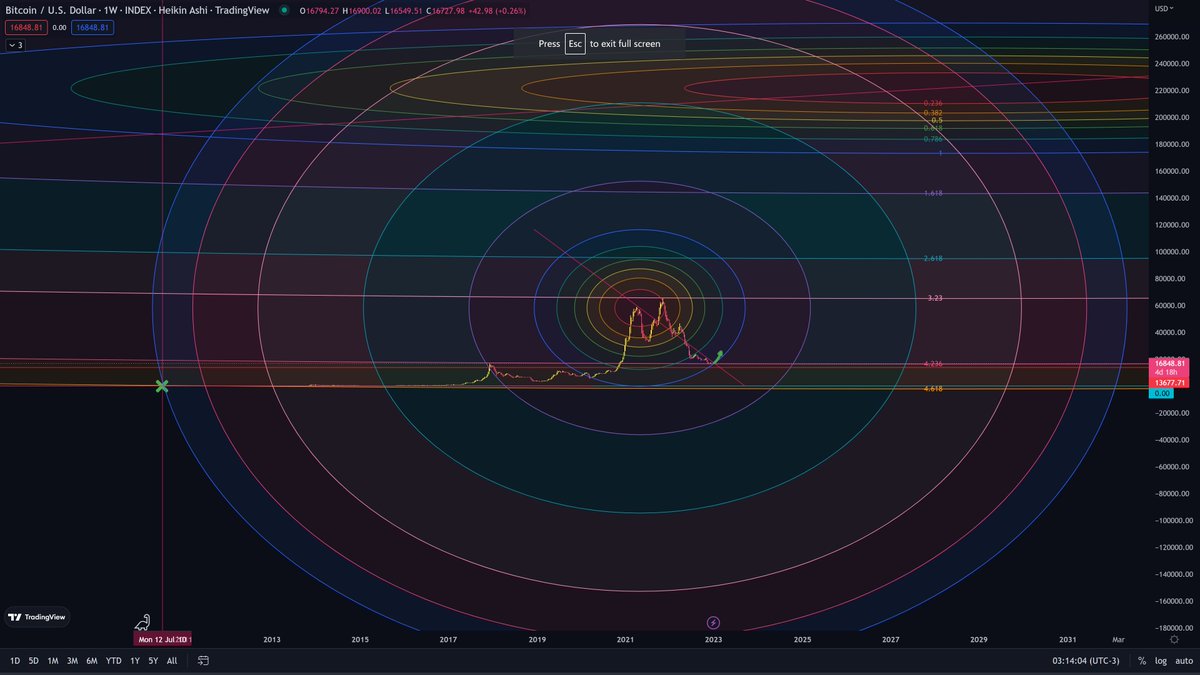Toggle log scale mode
The image size is (1200, 675).
(x=1161, y=661)
